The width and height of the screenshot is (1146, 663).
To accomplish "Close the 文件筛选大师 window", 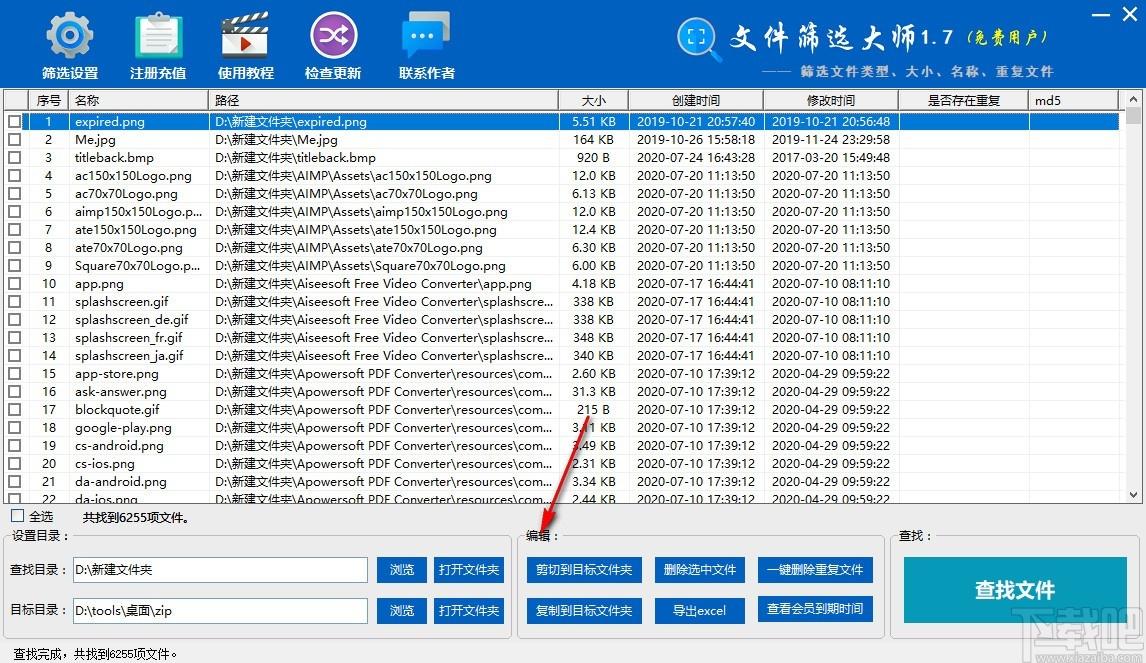I will 1130,14.
